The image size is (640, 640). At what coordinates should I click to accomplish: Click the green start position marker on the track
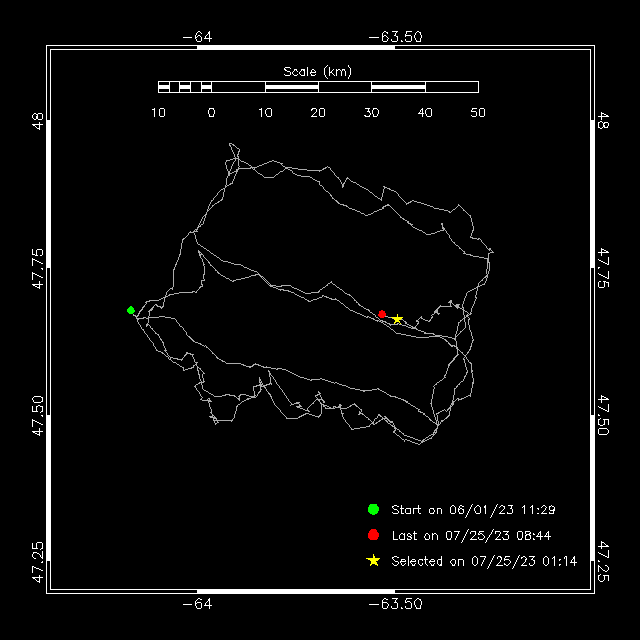click(x=131, y=310)
